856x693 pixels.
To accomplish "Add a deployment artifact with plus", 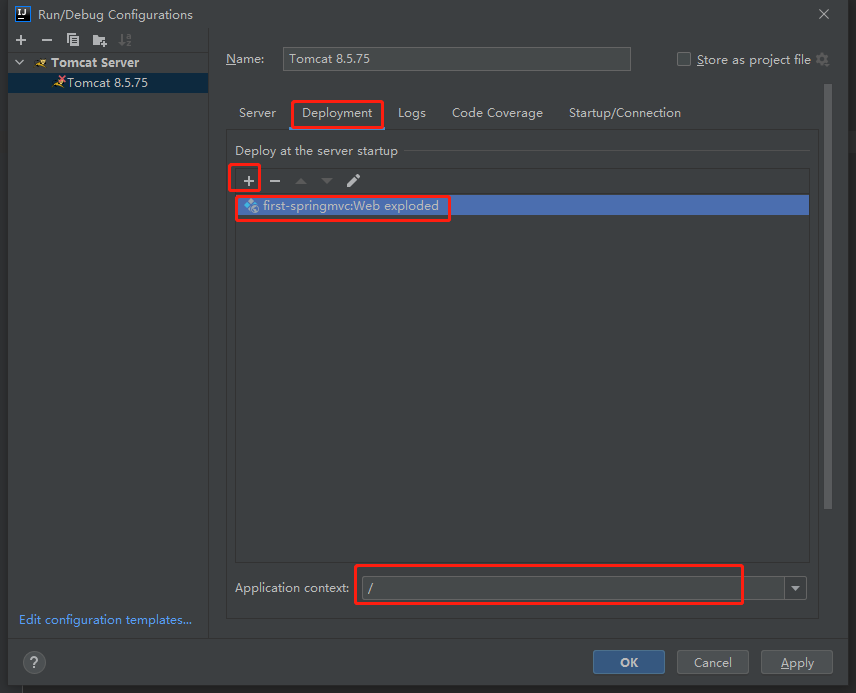I will [x=248, y=181].
